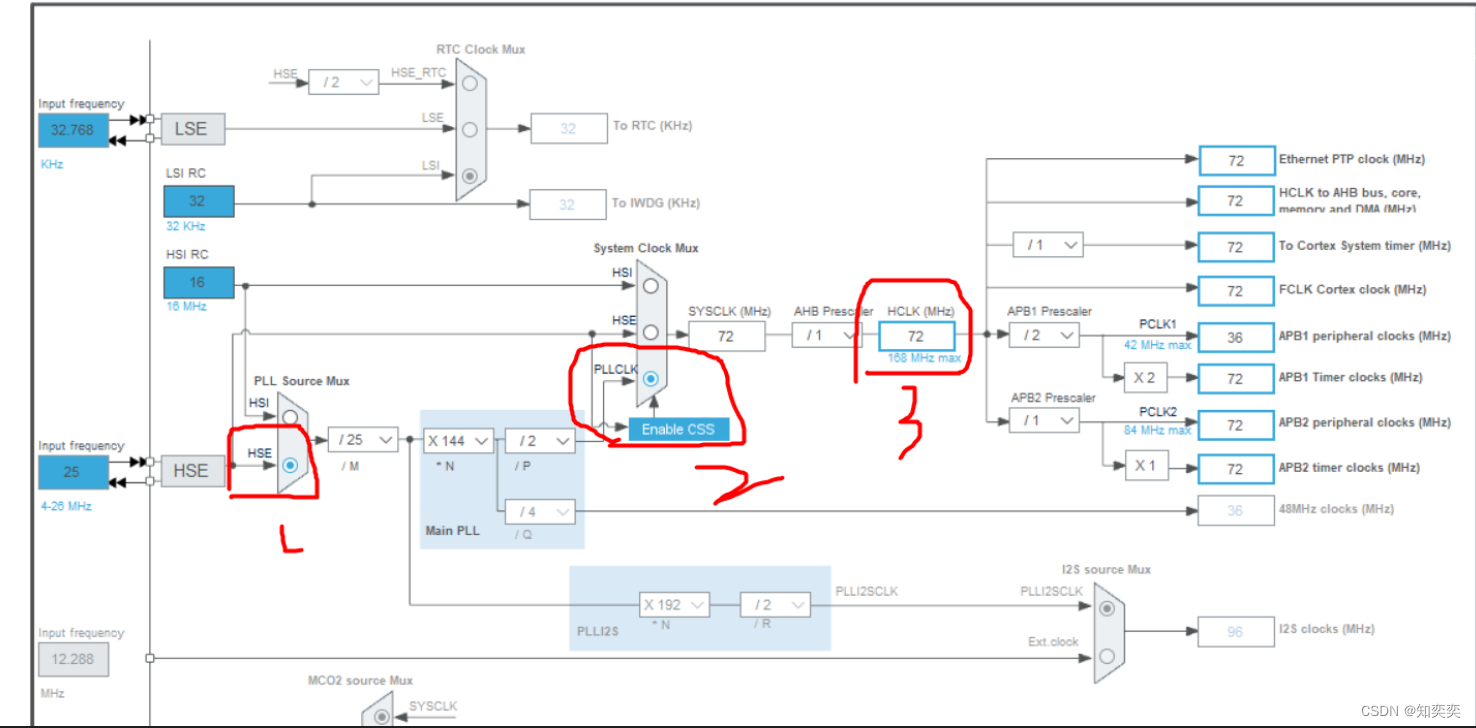Click the Enable CSS button
This screenshot has width=1476, height=728.
[678, 429]
